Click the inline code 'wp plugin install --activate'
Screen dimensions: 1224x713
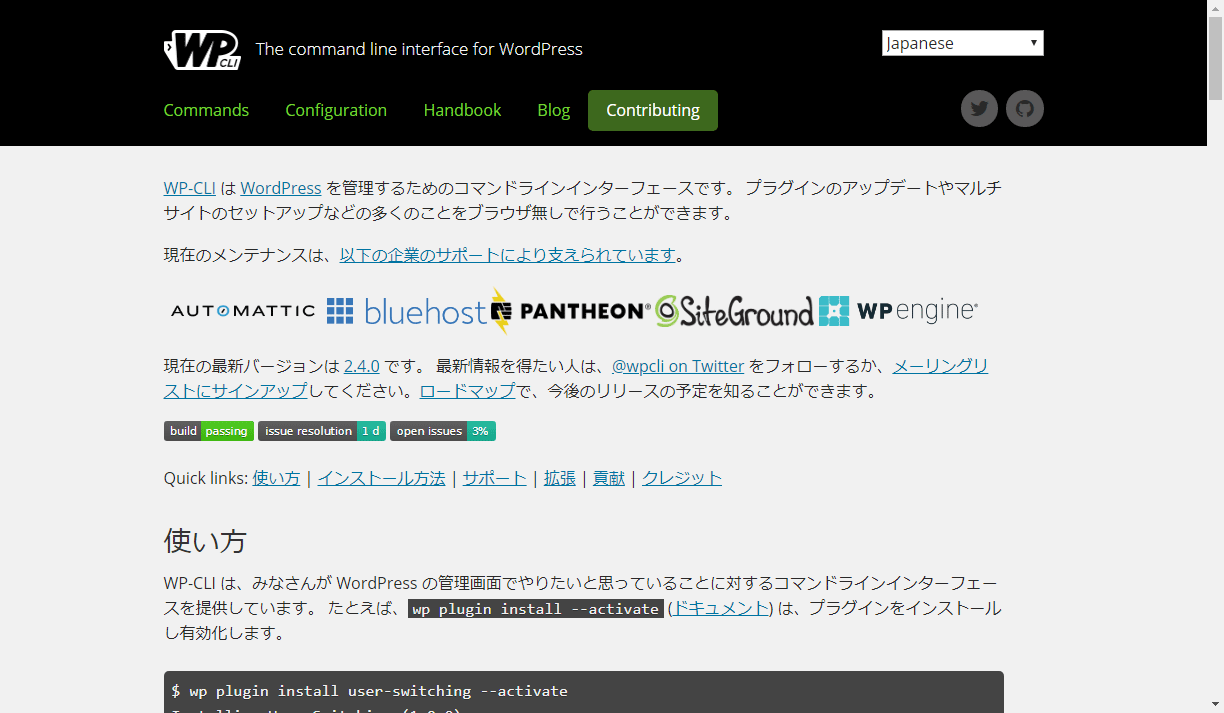tap(536, 608)
